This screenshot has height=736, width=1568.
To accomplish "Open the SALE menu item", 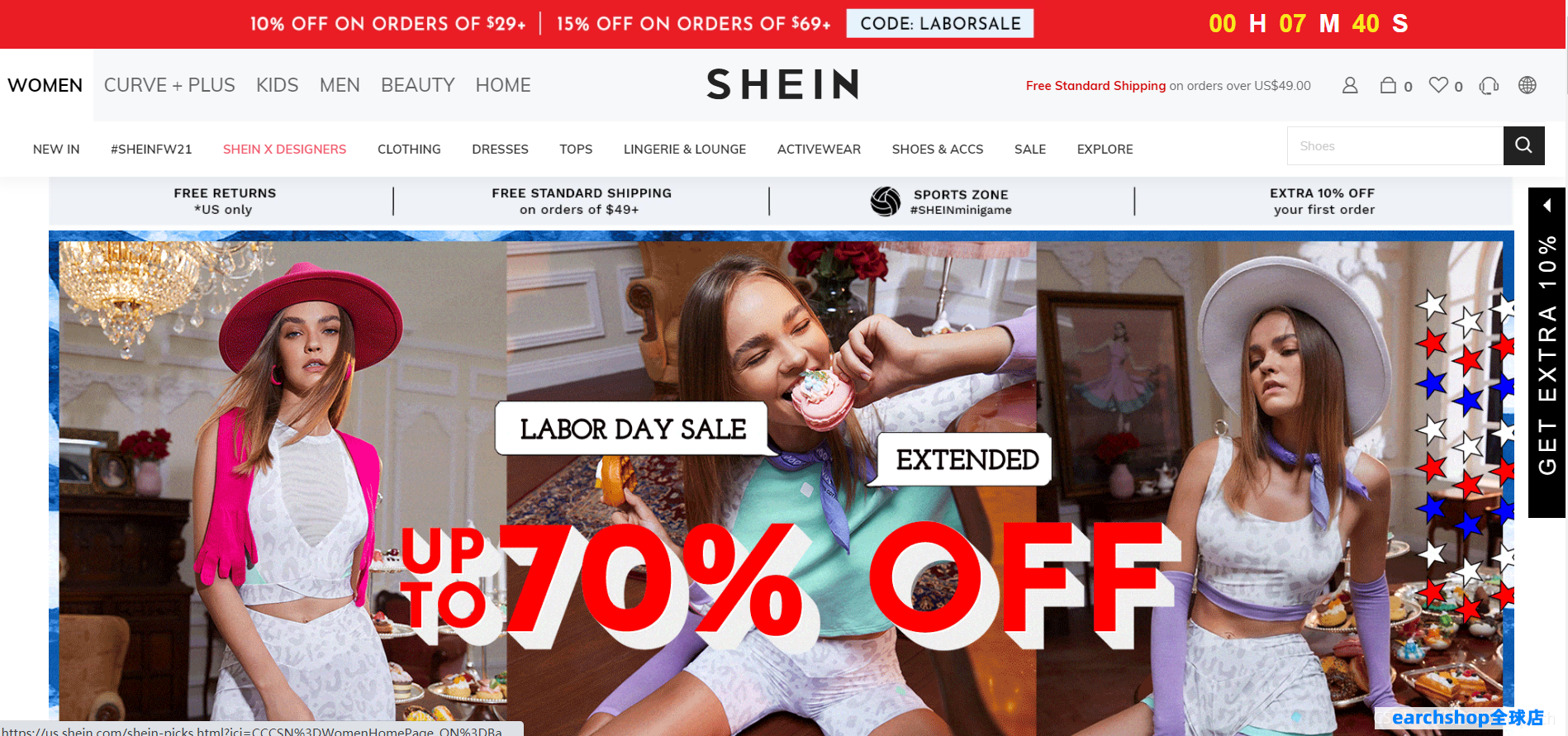I will click(1030, 150).
